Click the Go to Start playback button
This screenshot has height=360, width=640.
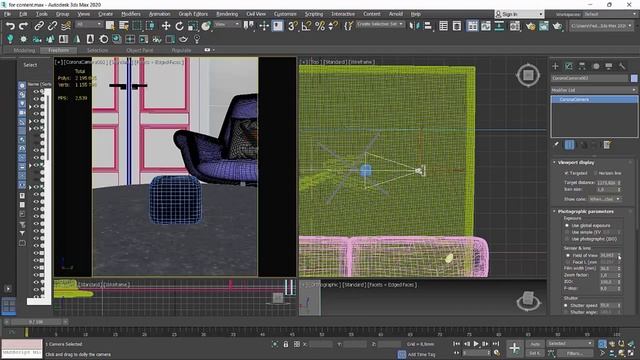pos(456,344)
